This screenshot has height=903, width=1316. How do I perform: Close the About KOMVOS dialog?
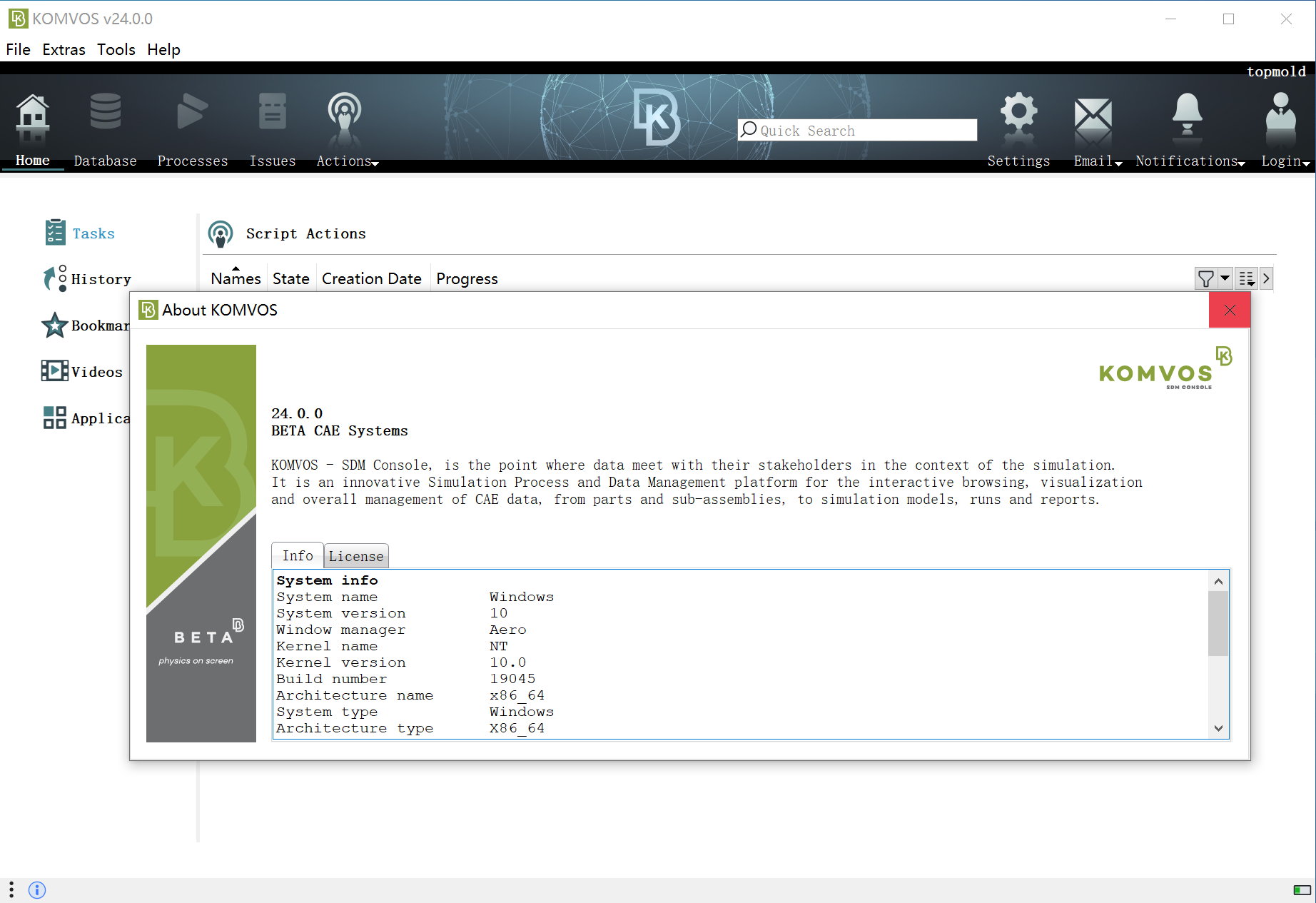[1230, 310]
